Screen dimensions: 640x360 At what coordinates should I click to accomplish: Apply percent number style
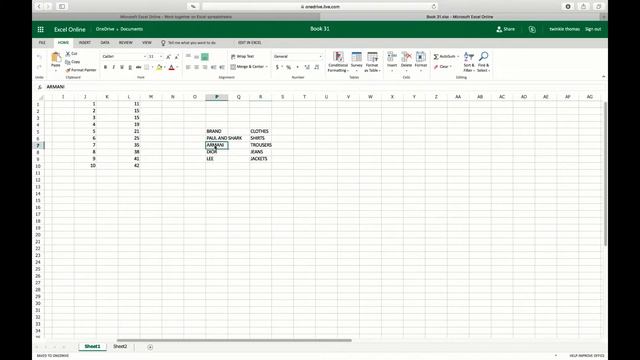(x=289, y=67)
